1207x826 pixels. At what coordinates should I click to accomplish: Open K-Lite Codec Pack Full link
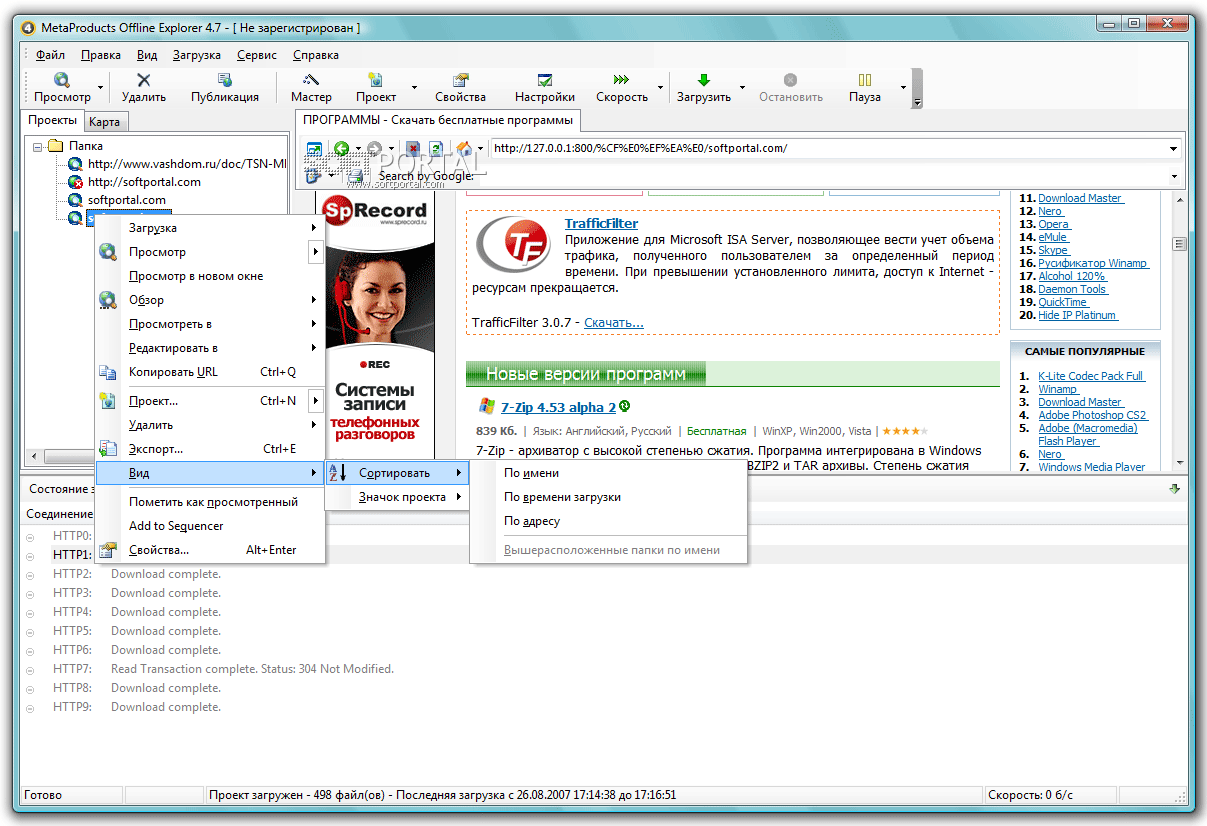pyautogui.click(x=1091, y=376)
